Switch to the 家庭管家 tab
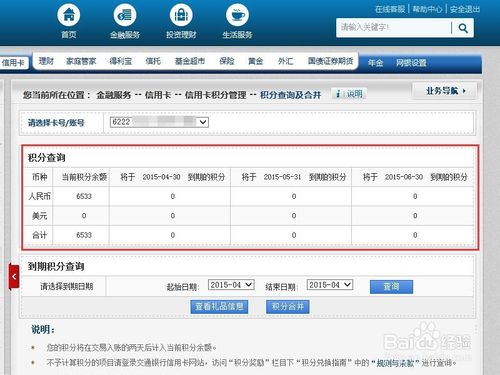The width and height of the screenshot is (500, 375). 81,61
